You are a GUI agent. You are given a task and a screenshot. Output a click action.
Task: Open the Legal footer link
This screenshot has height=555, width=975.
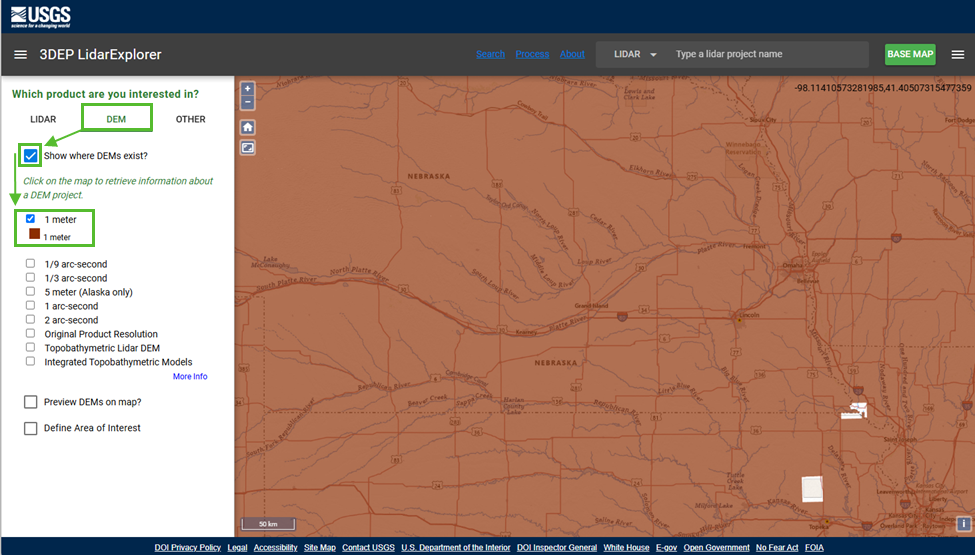point(238,548)
